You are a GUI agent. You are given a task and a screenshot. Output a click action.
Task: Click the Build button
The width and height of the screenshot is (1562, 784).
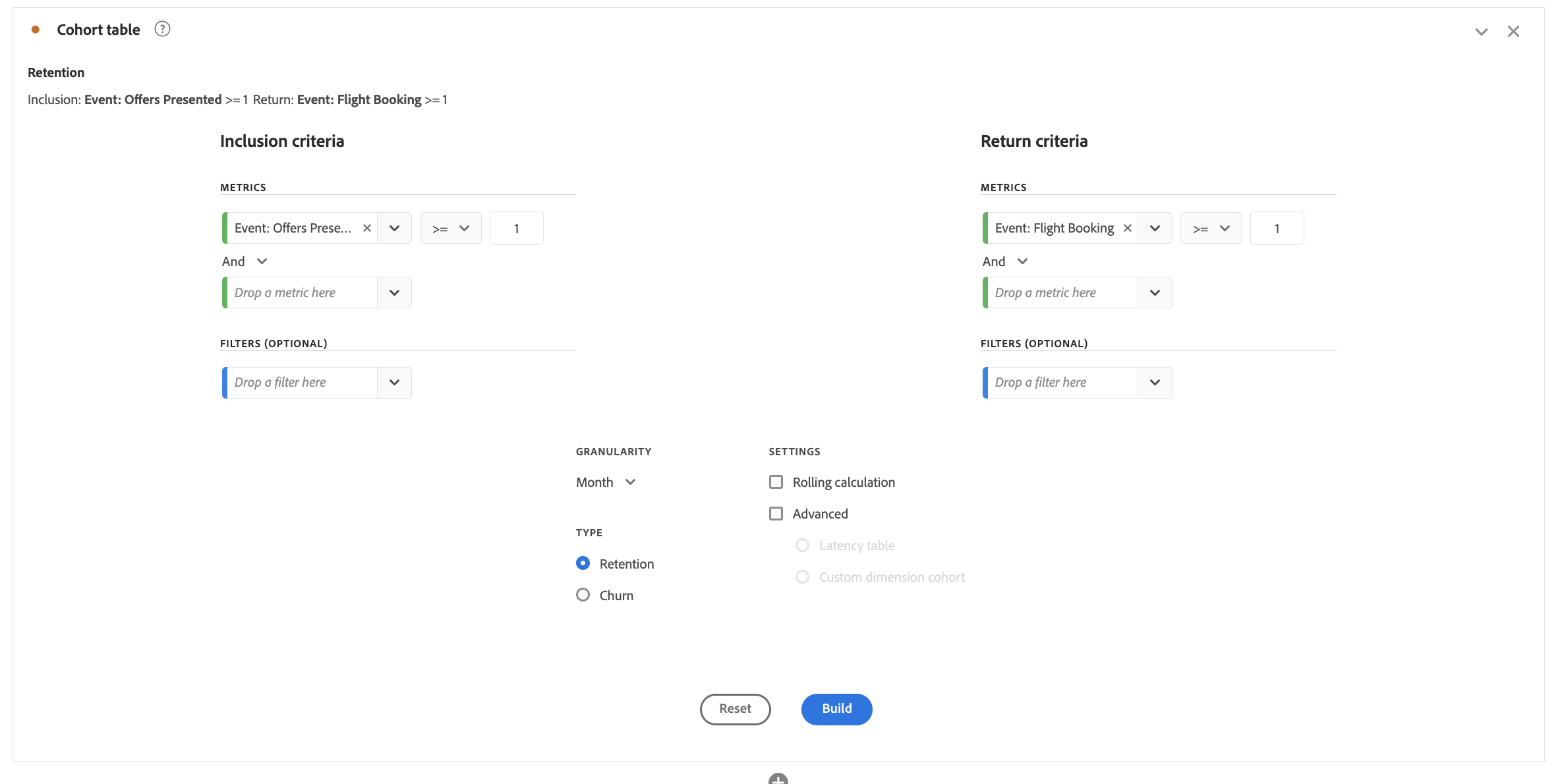tap(837, 709)
